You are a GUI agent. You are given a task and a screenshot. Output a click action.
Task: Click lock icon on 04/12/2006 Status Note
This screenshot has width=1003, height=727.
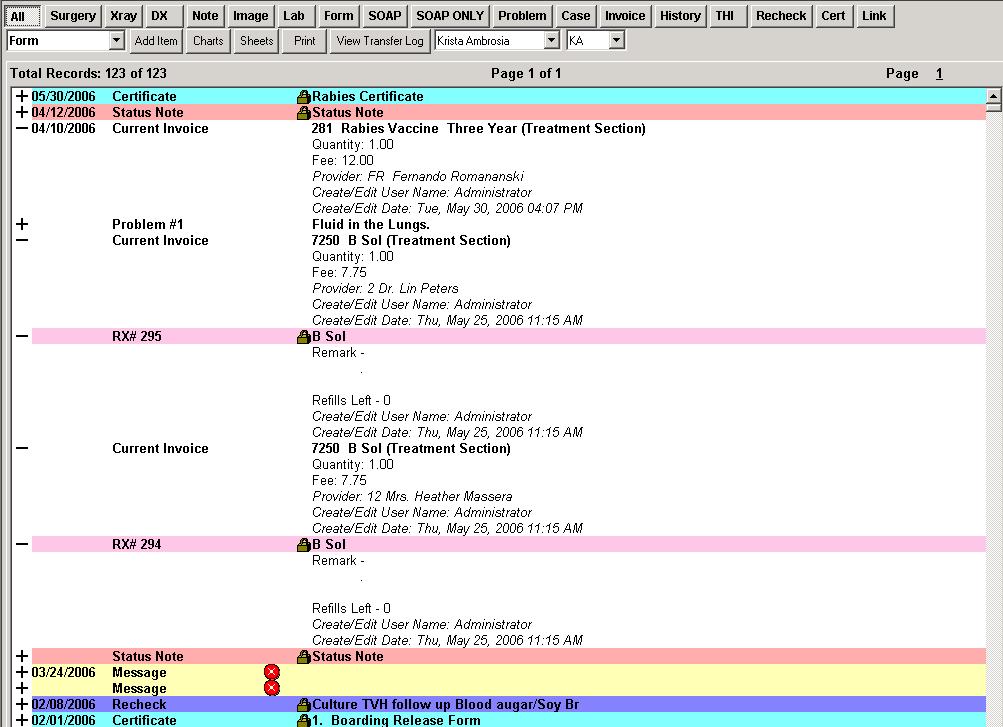point(304,113)
